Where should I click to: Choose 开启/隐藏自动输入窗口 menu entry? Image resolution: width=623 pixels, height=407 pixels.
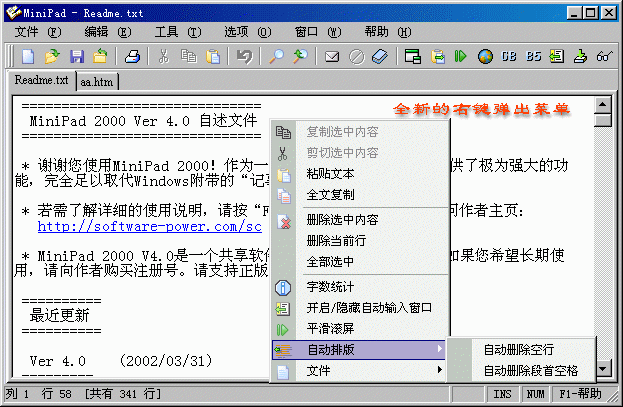click(360, 308)
